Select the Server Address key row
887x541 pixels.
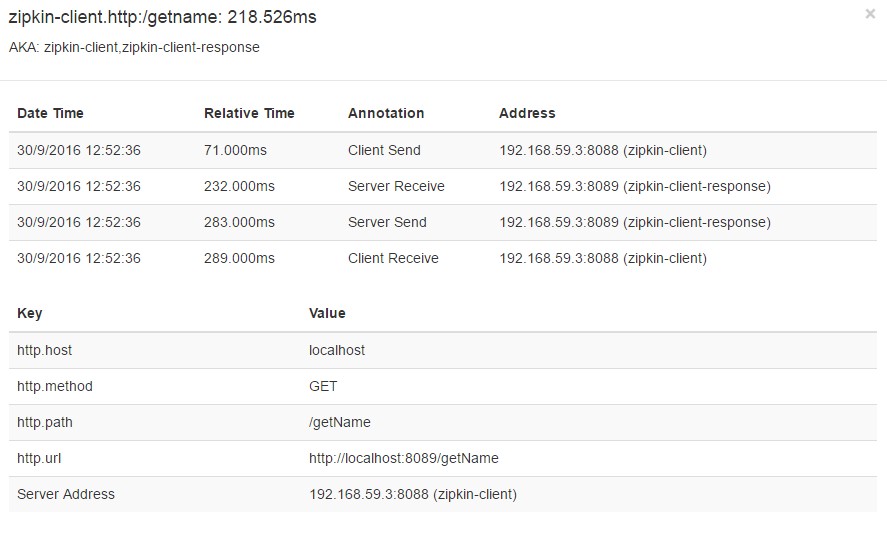[443, 495]
